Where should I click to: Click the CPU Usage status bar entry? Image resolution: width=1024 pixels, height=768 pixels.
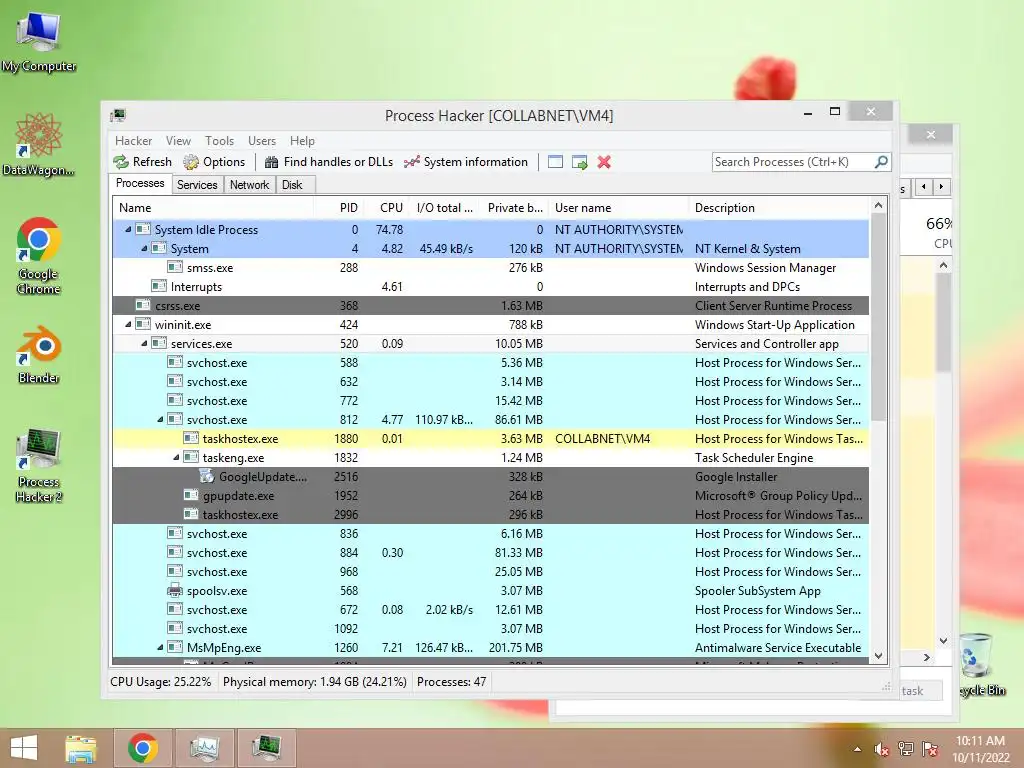click(161, 682)
